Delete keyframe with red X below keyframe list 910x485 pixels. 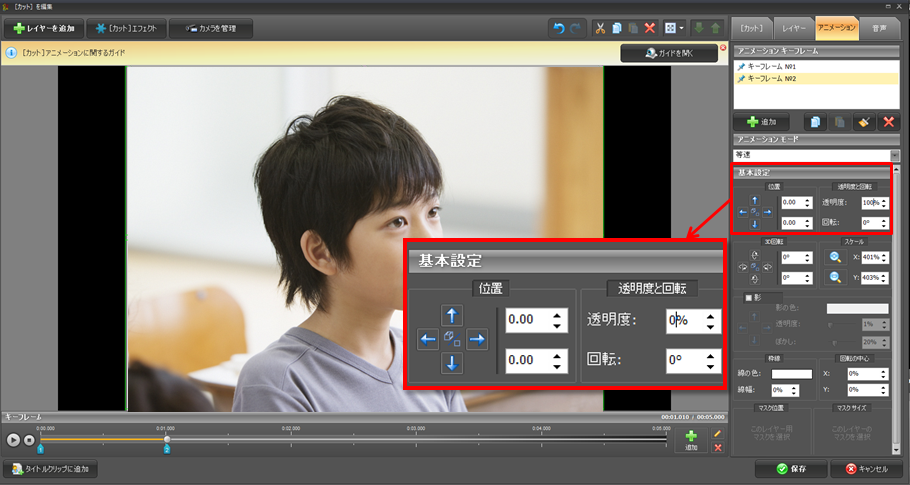coord(886,121)
